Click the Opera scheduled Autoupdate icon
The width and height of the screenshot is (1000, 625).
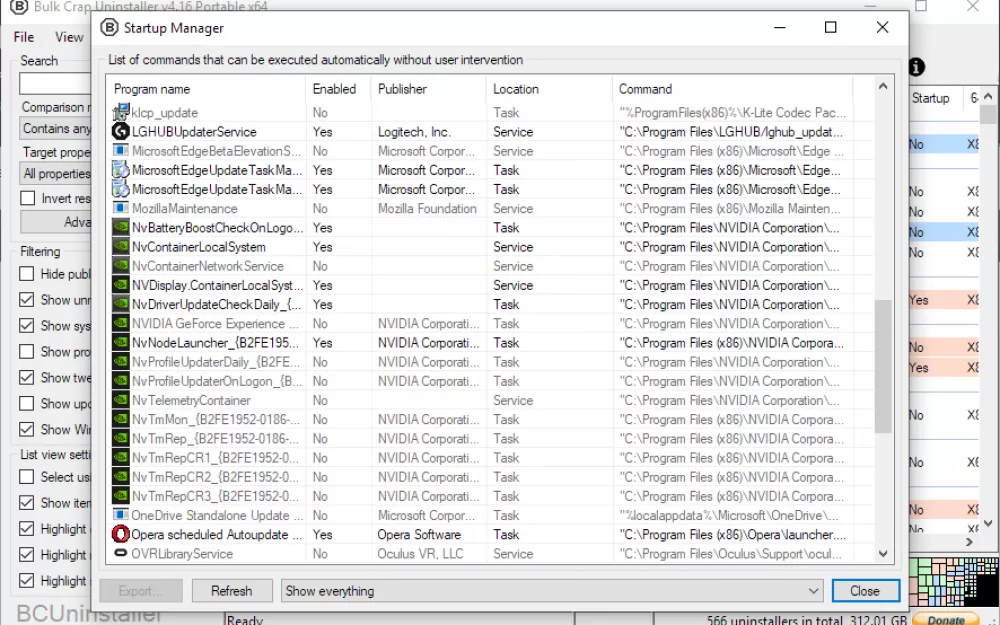pyautogui.click(x=121, y=534)
